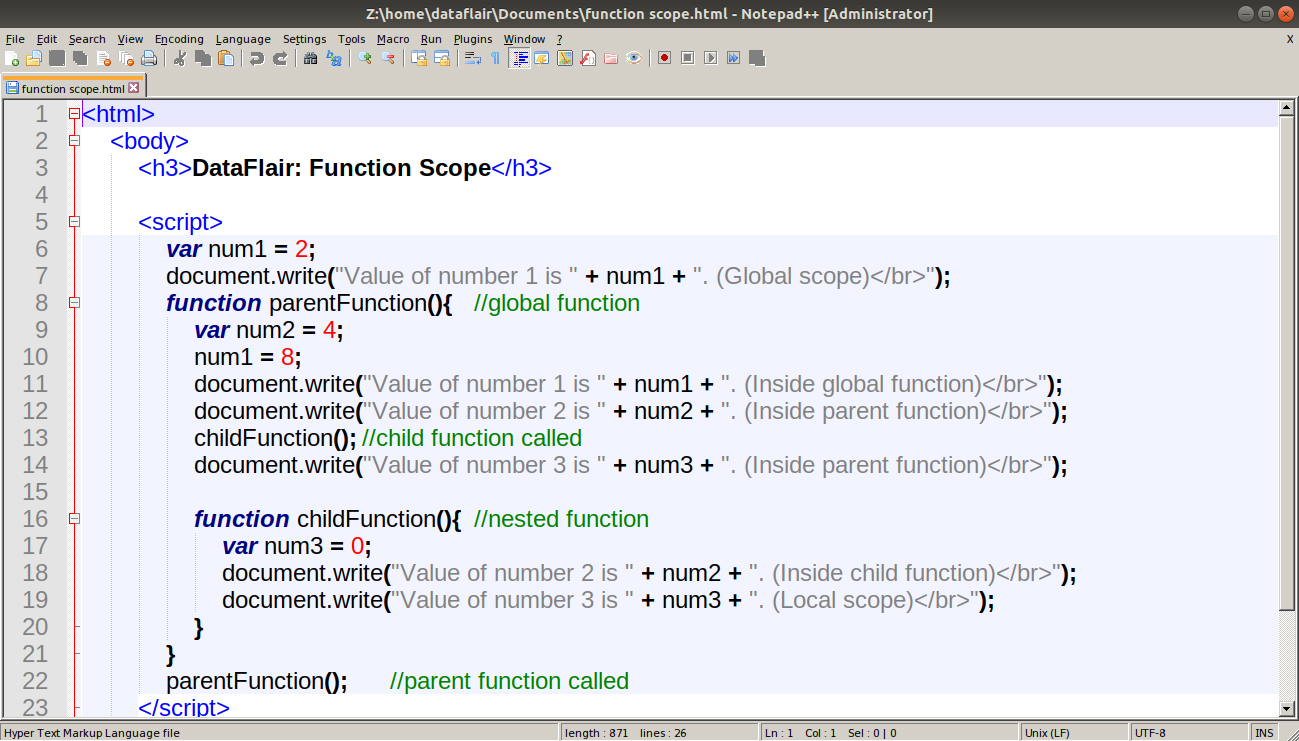Collapse the script block fold on line 5

click(74, 222)
